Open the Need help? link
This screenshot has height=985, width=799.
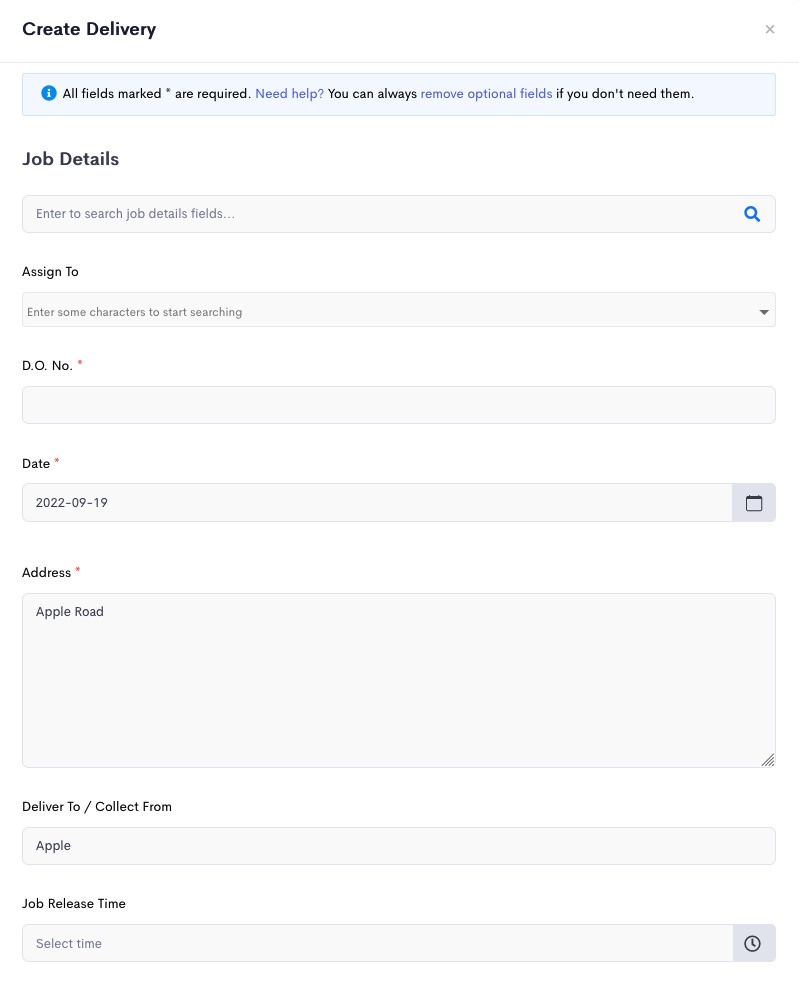click(290, 94)
